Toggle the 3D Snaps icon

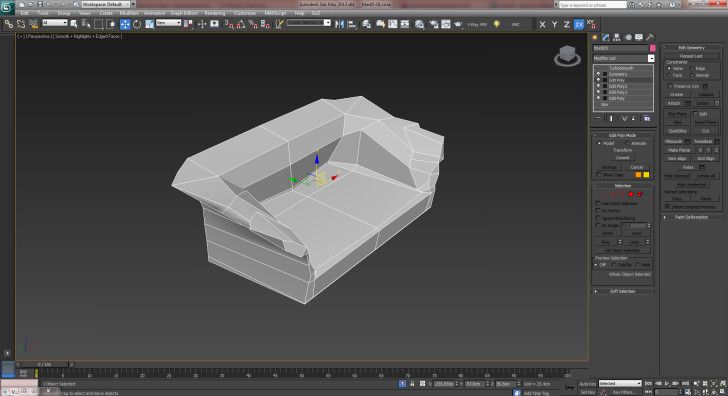coord(229,24)
